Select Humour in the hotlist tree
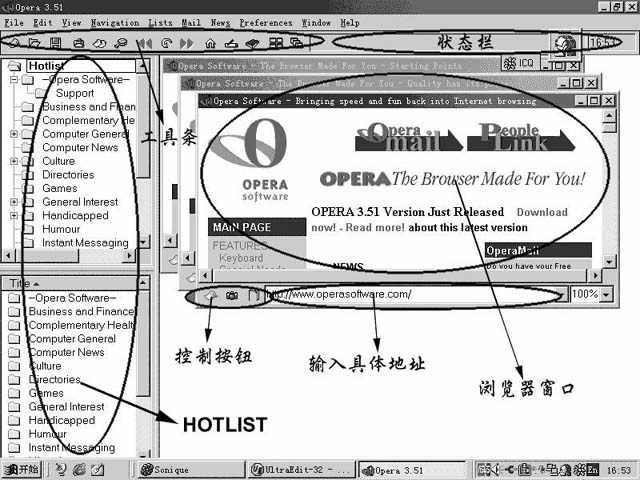This screenshot has width=640, height=480. point(61,229)
